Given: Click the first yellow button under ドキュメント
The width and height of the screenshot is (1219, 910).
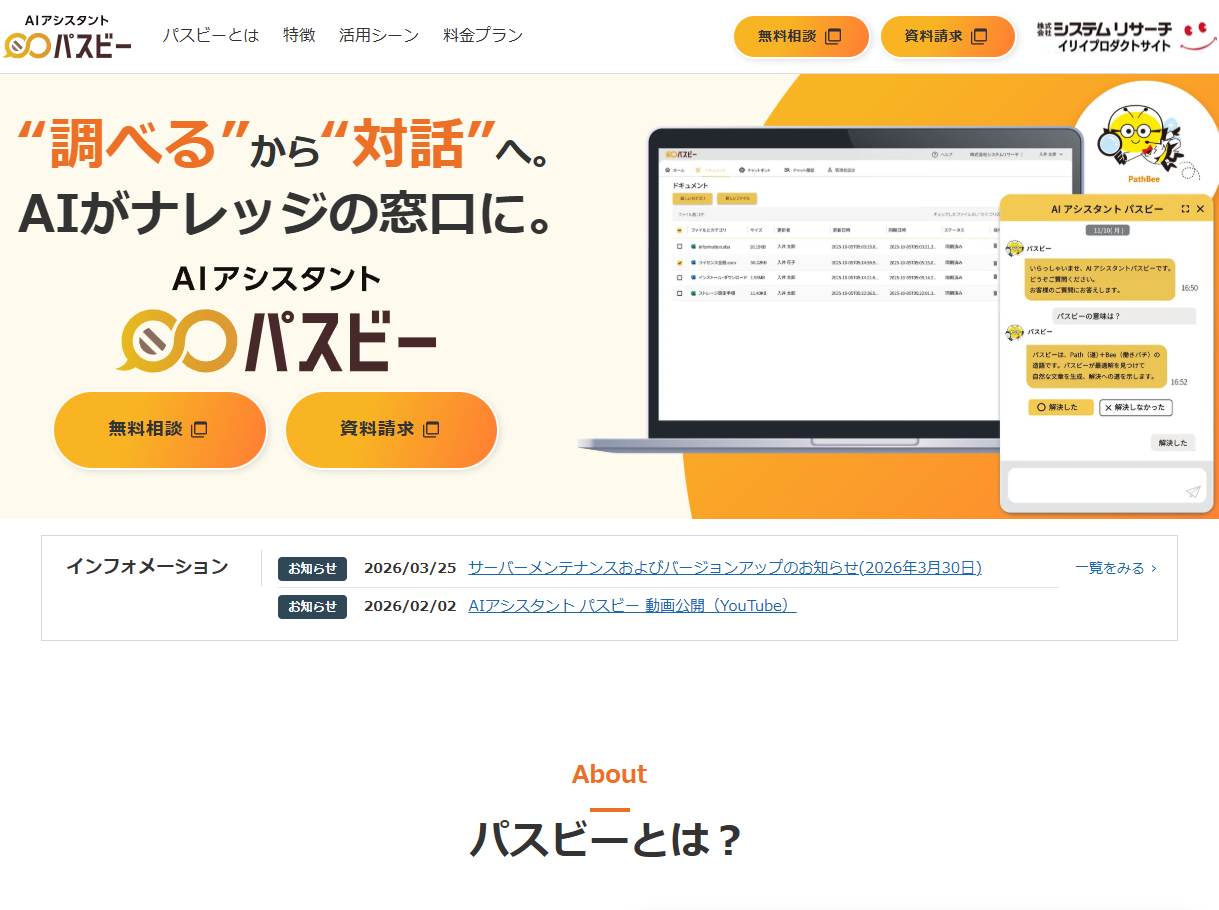Looking at the screenshot, I should click(692, 198).
